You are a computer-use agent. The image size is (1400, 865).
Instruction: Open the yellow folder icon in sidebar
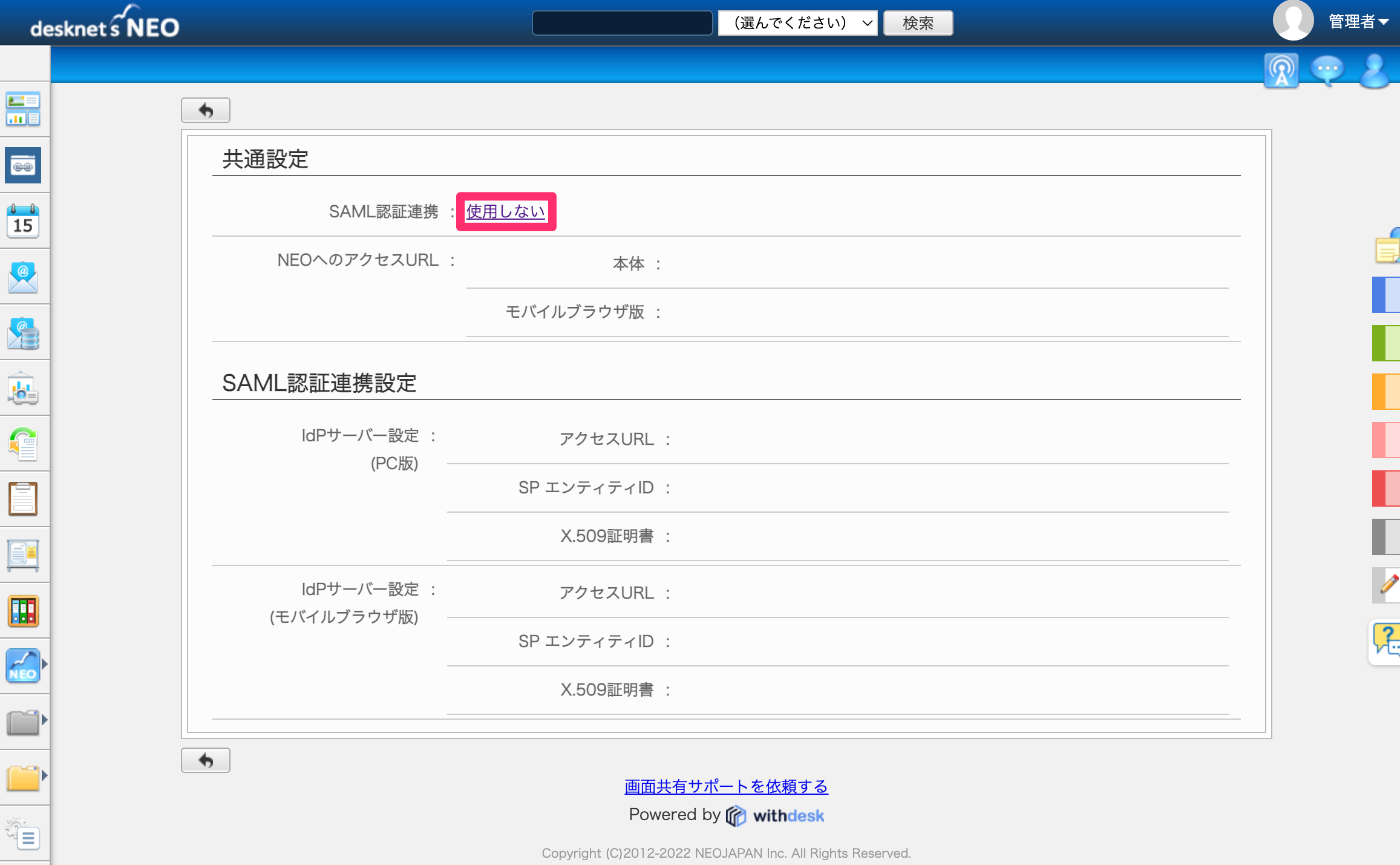[x=23, y=777]
